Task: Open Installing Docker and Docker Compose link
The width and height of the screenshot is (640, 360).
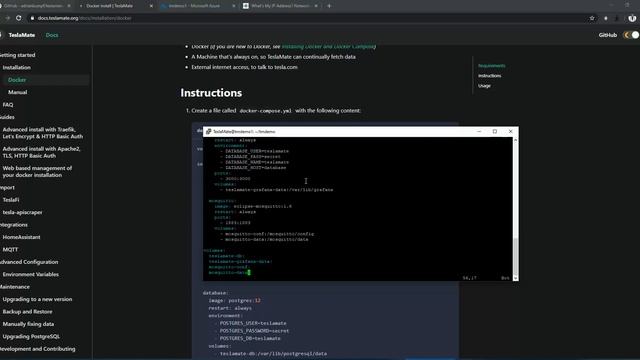Action: [x=329, y=47]
